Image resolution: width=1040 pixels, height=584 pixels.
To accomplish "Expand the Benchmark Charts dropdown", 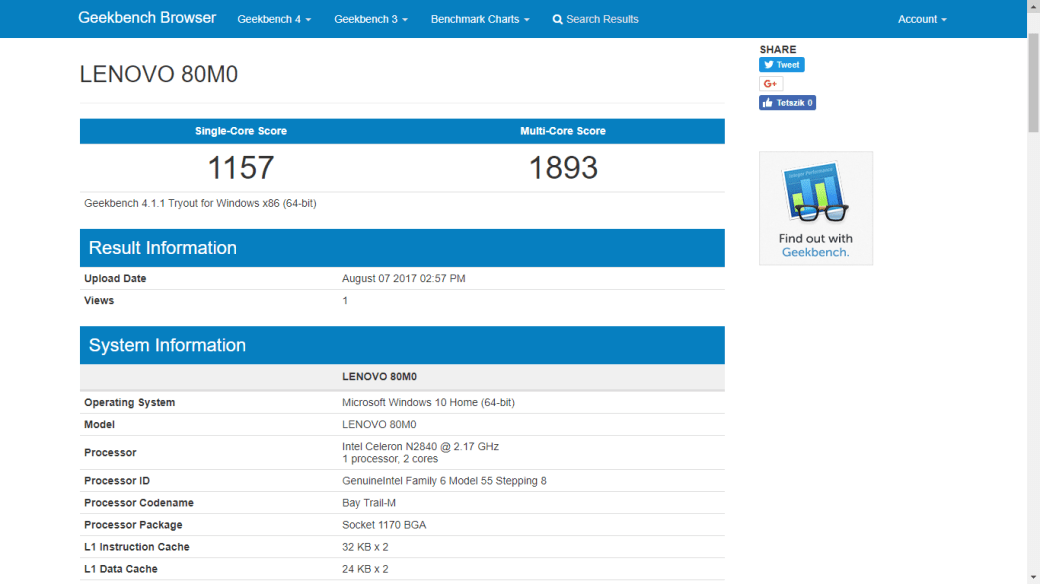I will (479, 19).
